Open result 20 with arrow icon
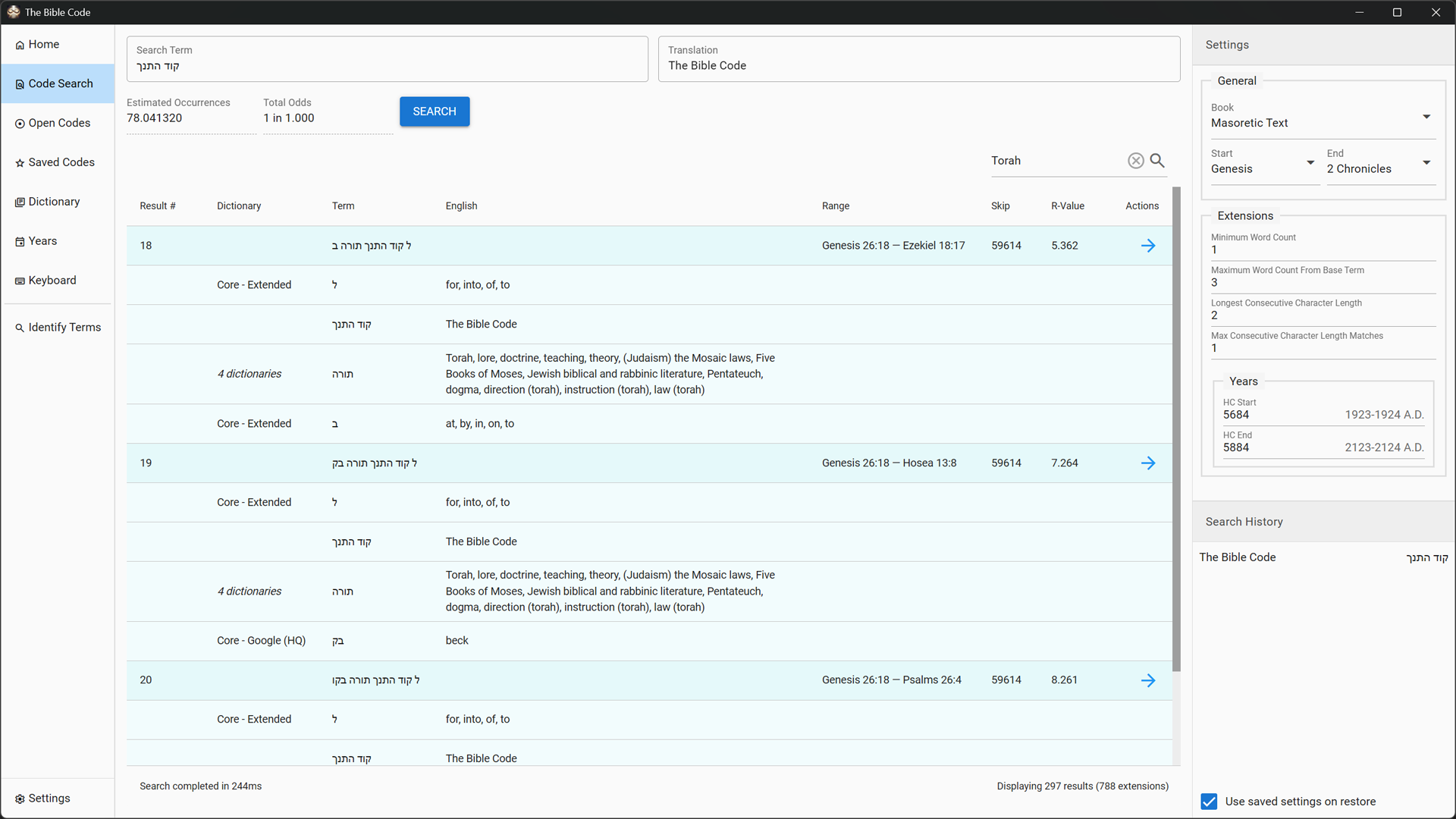1456x819 pixels. tap(1148, 680)
